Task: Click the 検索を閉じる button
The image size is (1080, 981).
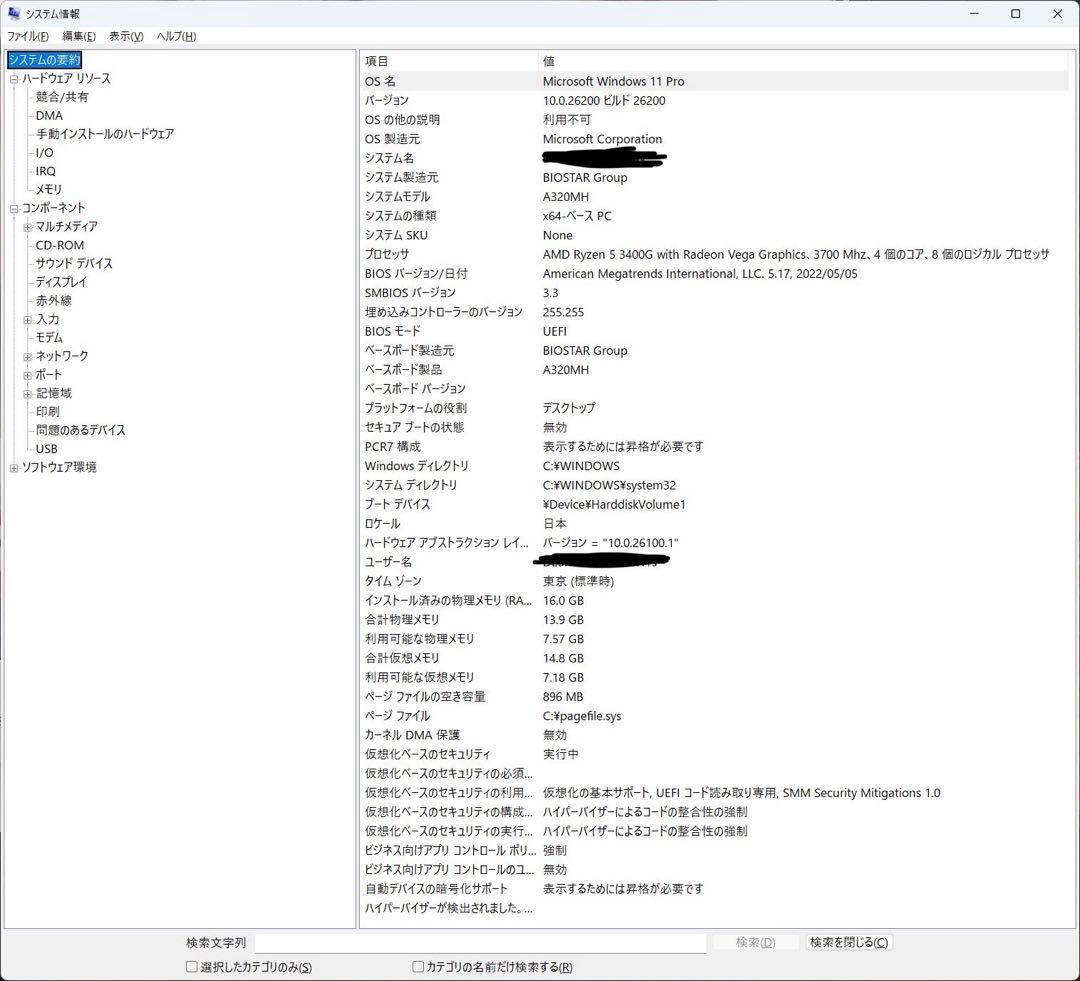Action: (848, 942)
